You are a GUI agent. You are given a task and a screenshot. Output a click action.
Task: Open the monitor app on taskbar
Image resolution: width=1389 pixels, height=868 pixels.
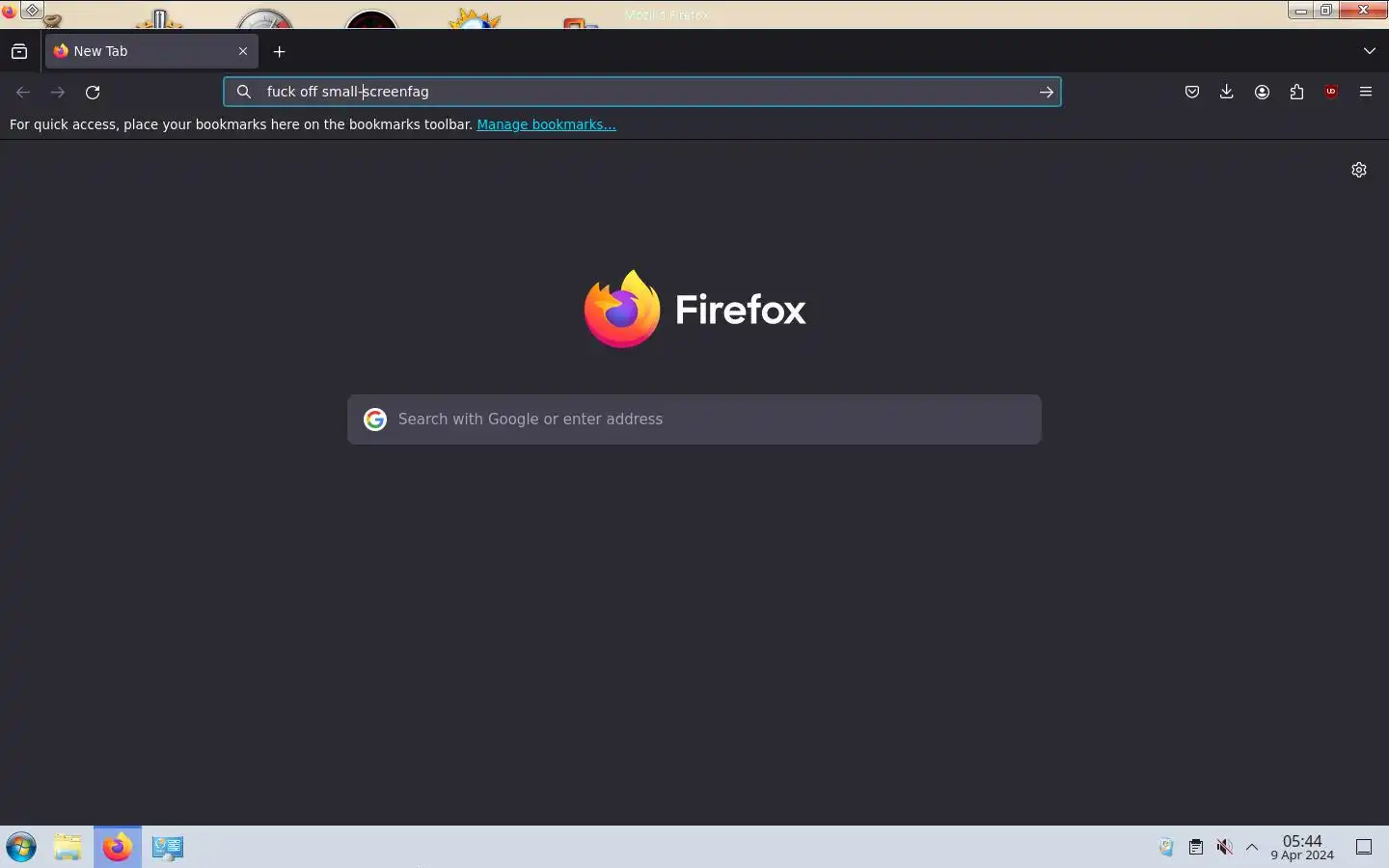point(167,848)
